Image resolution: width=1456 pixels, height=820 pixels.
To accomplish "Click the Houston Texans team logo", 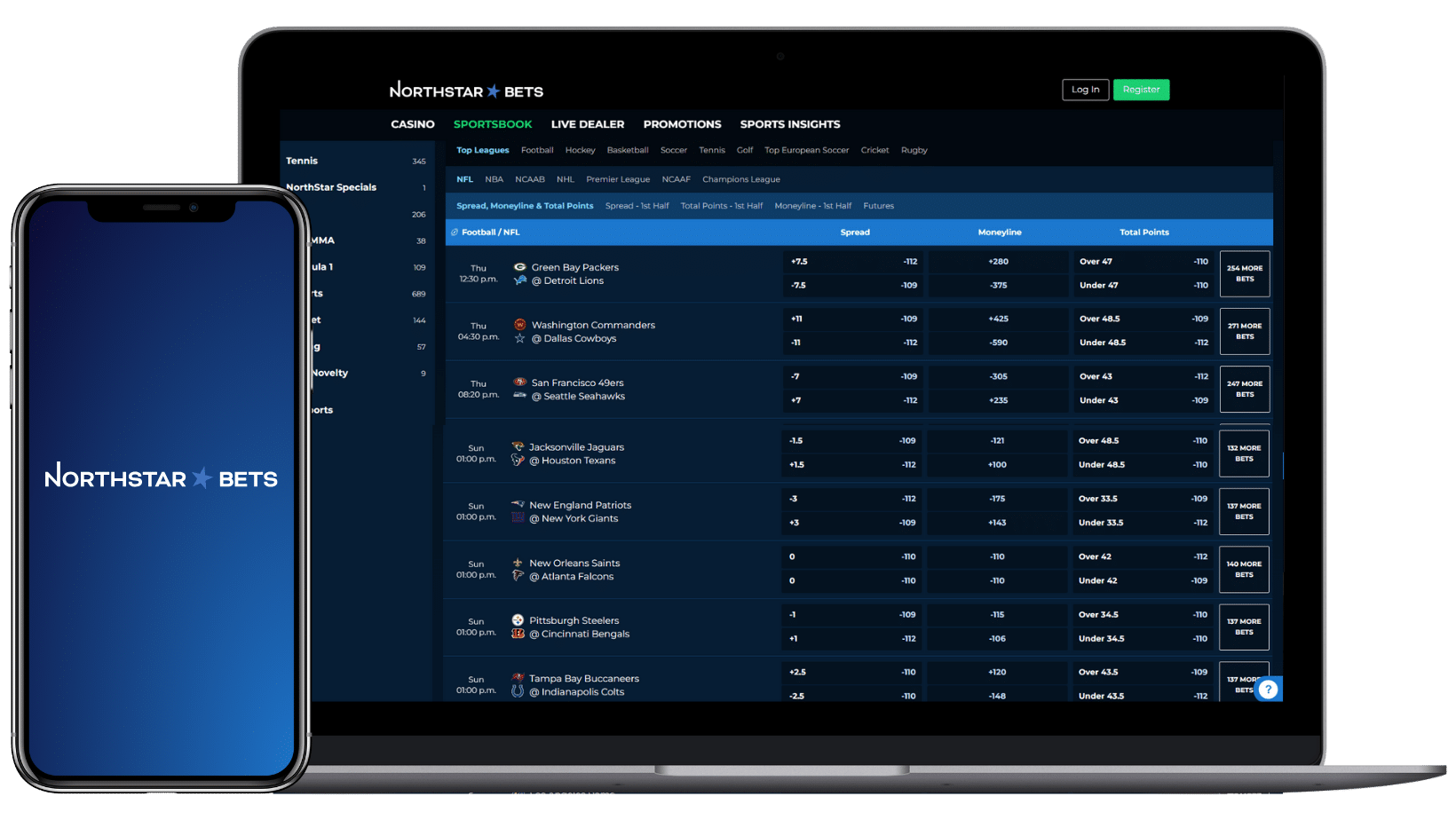I will 518,460.
